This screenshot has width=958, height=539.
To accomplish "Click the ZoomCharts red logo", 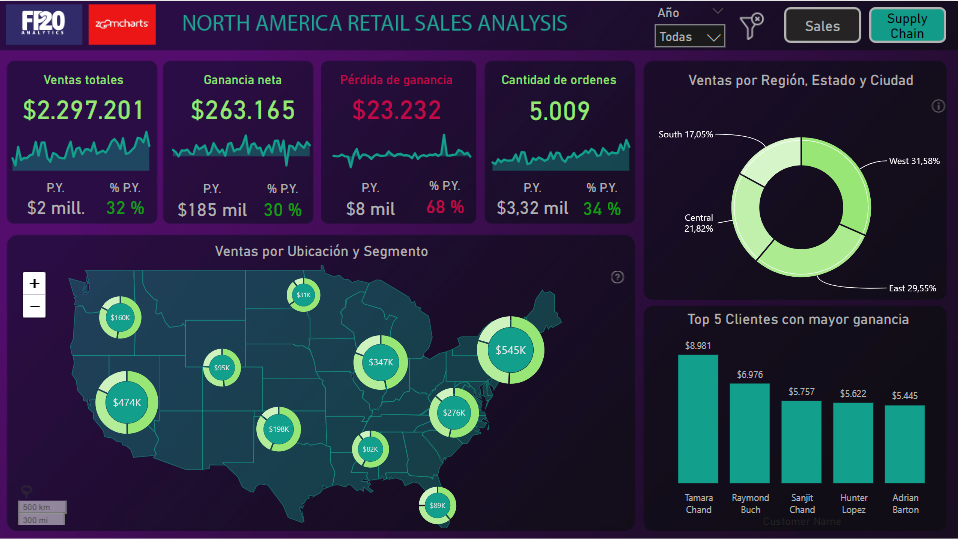I will [x=122, y=25].
